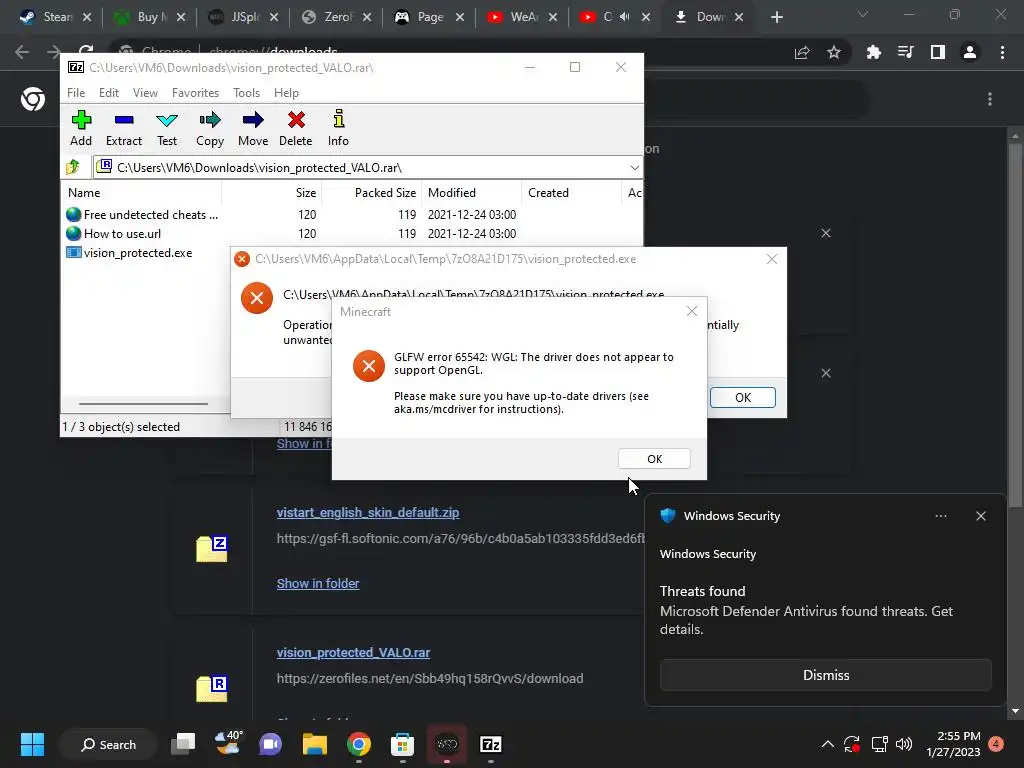Show hidden system tray icons
Image resolution: width=1024 pixels, height=768 pixels.
click(x=827, y=744)
